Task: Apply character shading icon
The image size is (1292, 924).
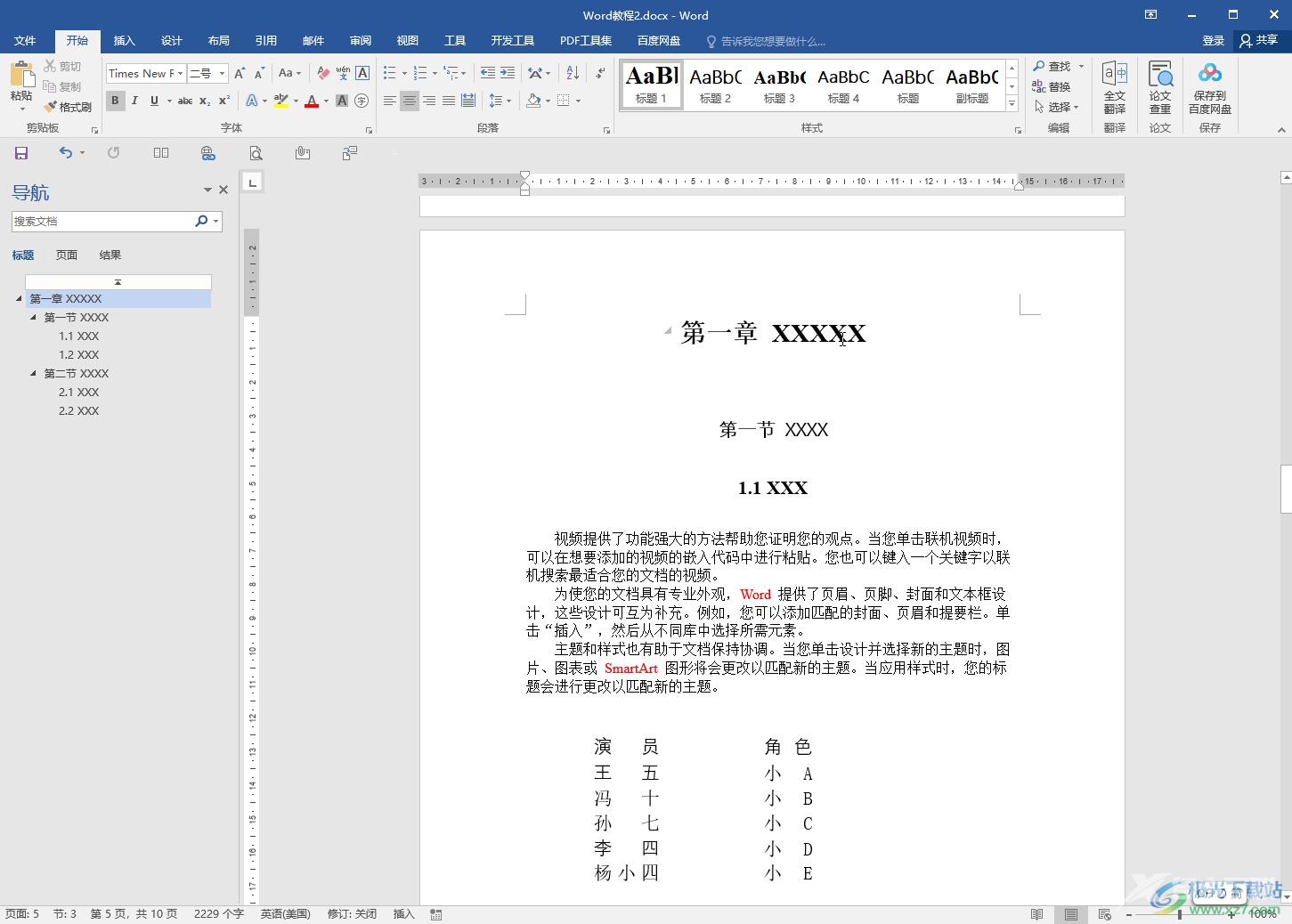Action: tap(342, 101)
